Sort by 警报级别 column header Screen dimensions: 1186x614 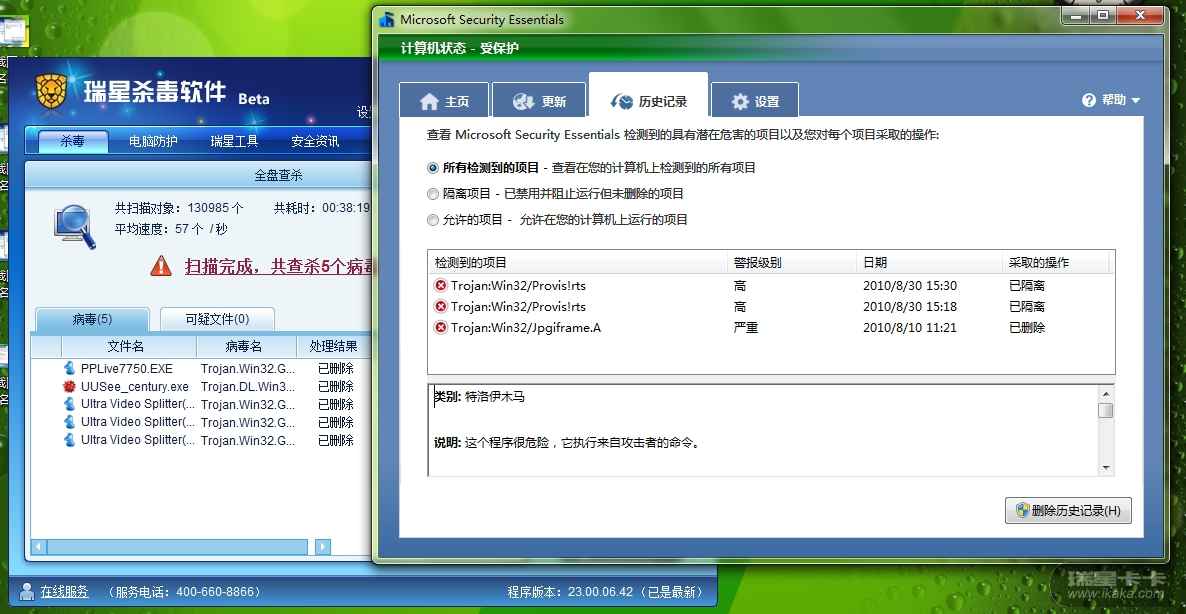point(791,262)
